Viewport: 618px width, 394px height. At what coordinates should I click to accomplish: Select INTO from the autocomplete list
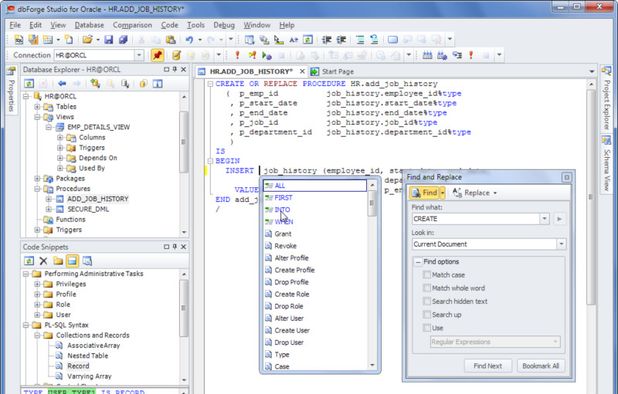coord(315,210)
